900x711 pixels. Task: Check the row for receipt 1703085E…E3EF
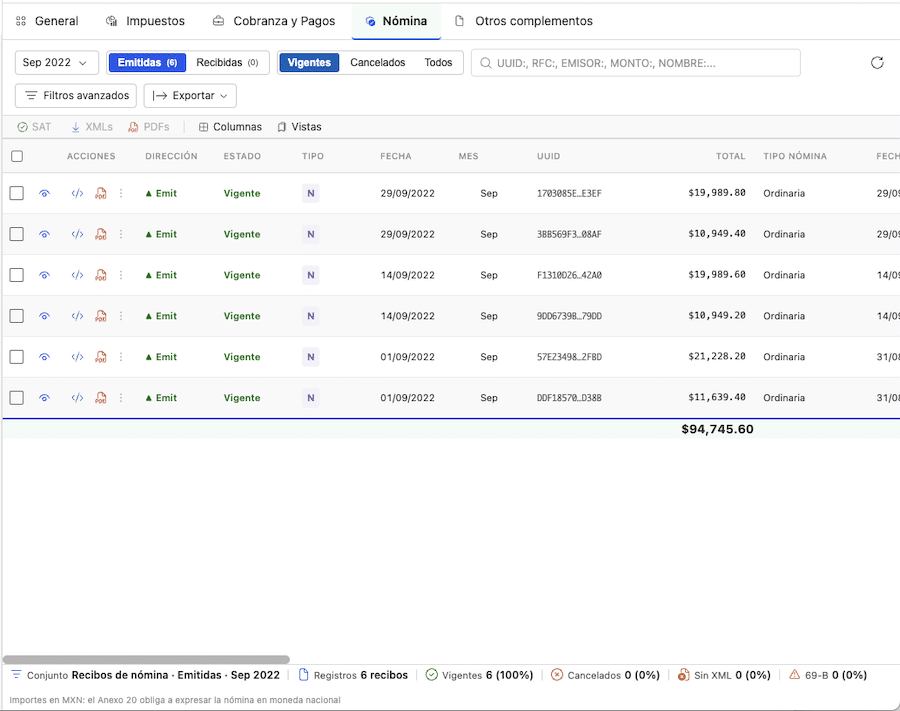tap(17, 193)
